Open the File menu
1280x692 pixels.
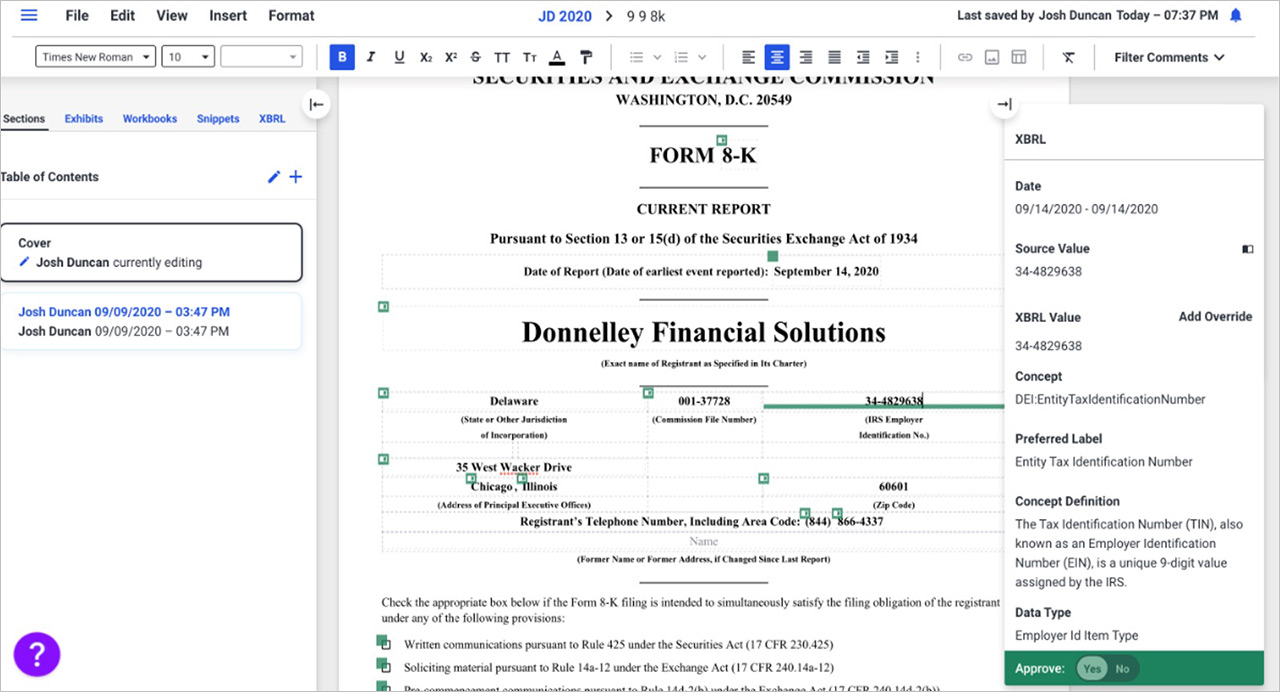76,16
